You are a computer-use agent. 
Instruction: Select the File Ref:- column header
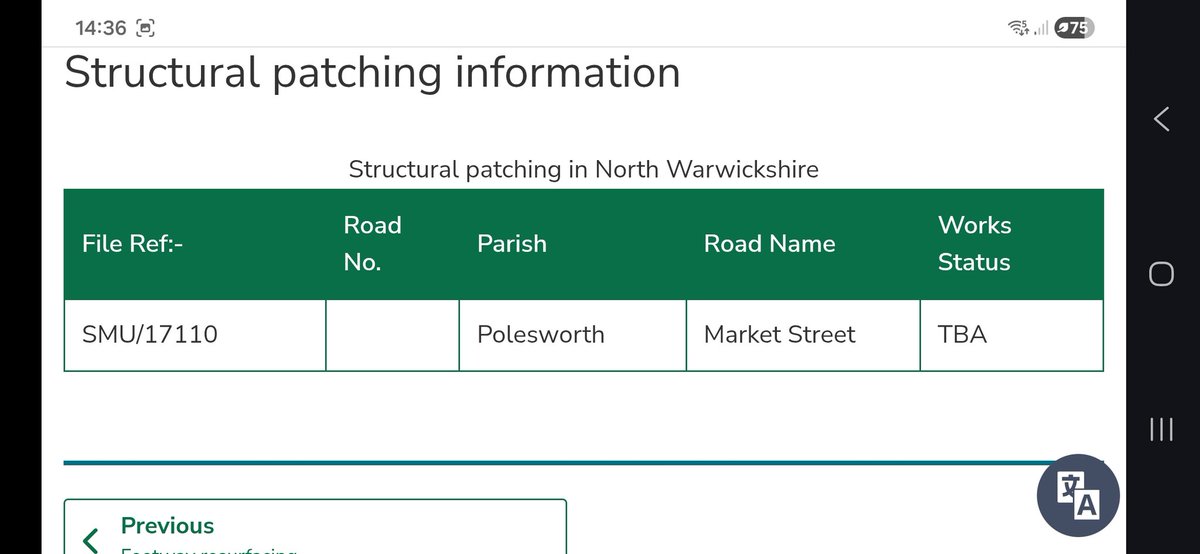pos(195,244)
